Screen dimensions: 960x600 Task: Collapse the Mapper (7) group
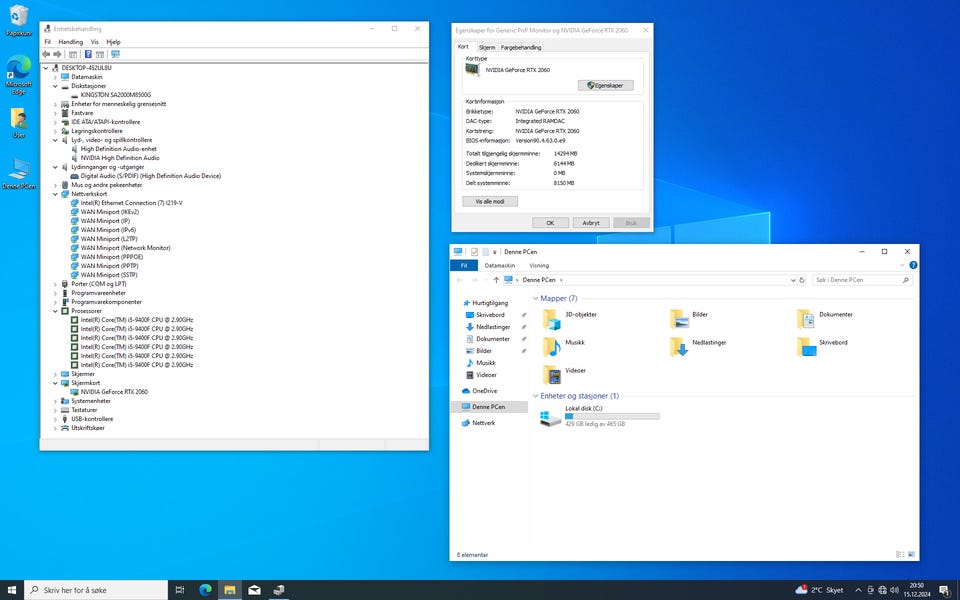tap(536, 298)
